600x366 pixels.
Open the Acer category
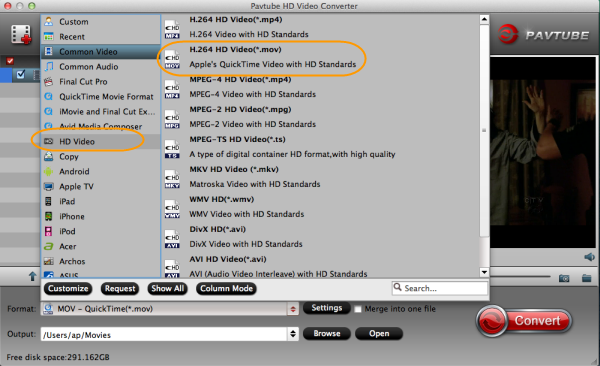101,246
